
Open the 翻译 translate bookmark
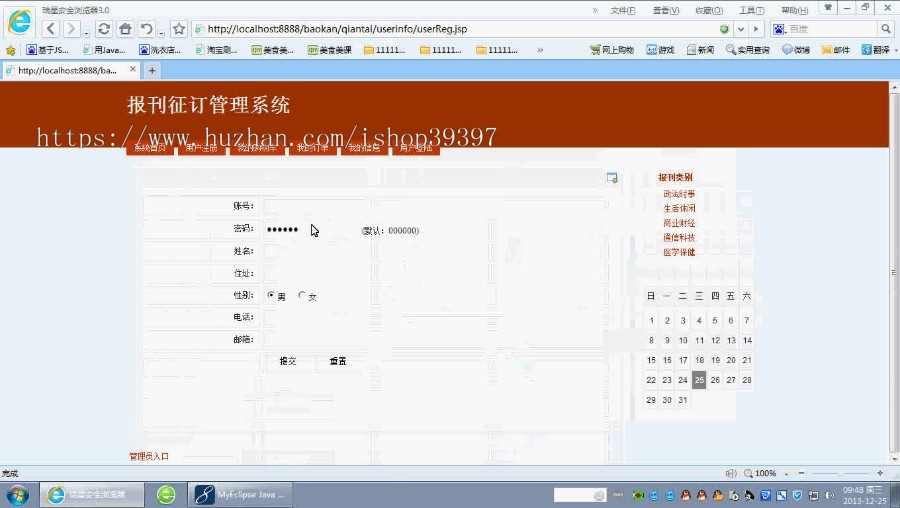pos(876,50)
